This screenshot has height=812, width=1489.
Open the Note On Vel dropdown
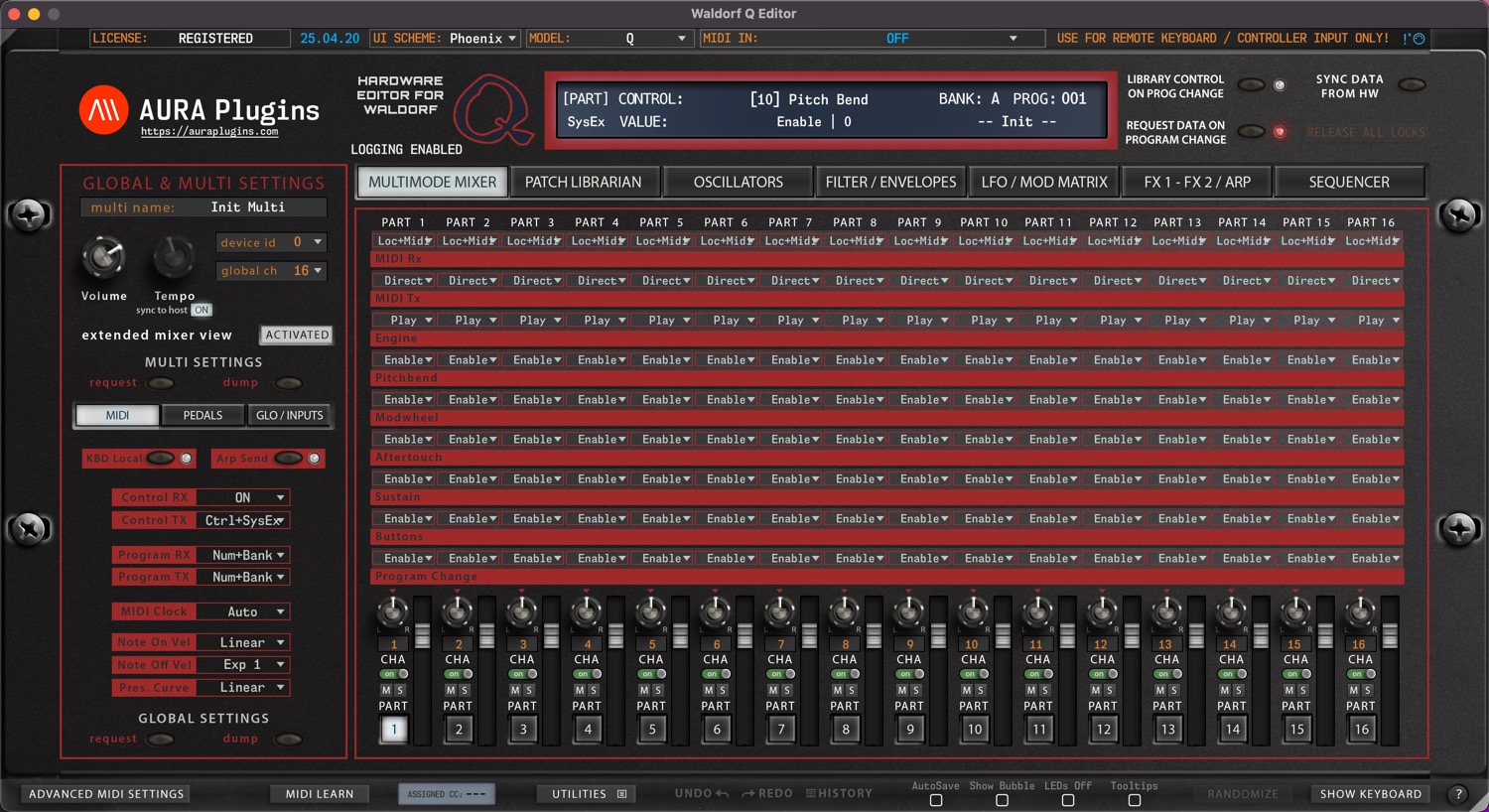tap(242, 643)
